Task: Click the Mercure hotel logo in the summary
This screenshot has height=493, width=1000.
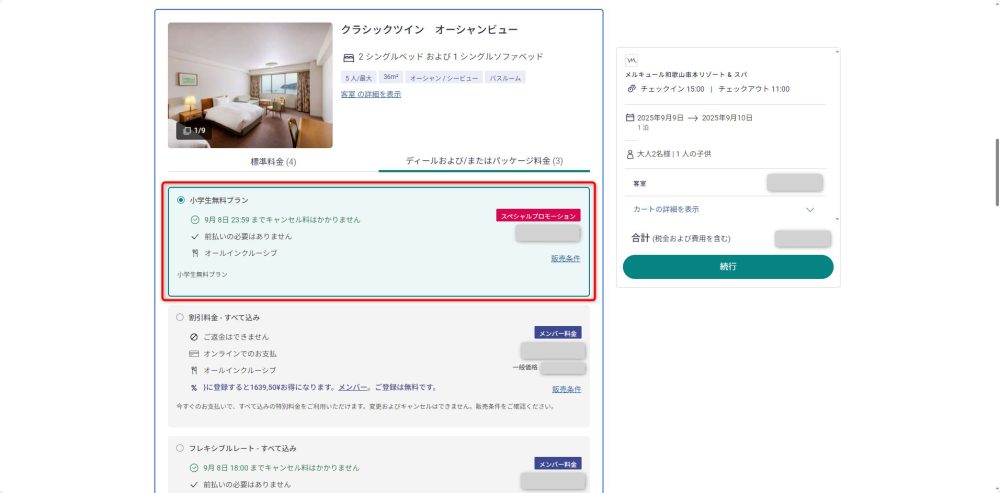Action: point(631,60)
